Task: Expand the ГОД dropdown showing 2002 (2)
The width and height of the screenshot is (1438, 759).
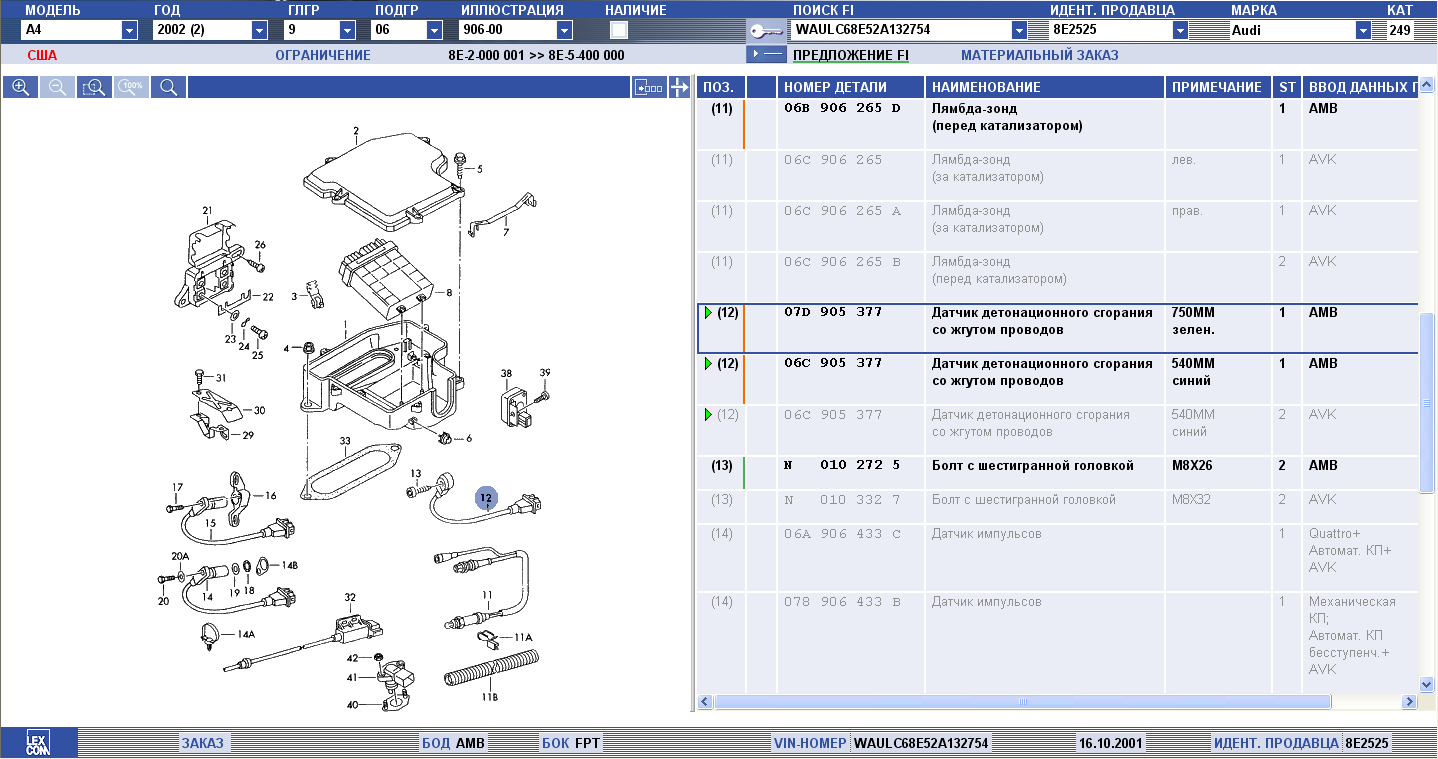Action: [263, 30]
